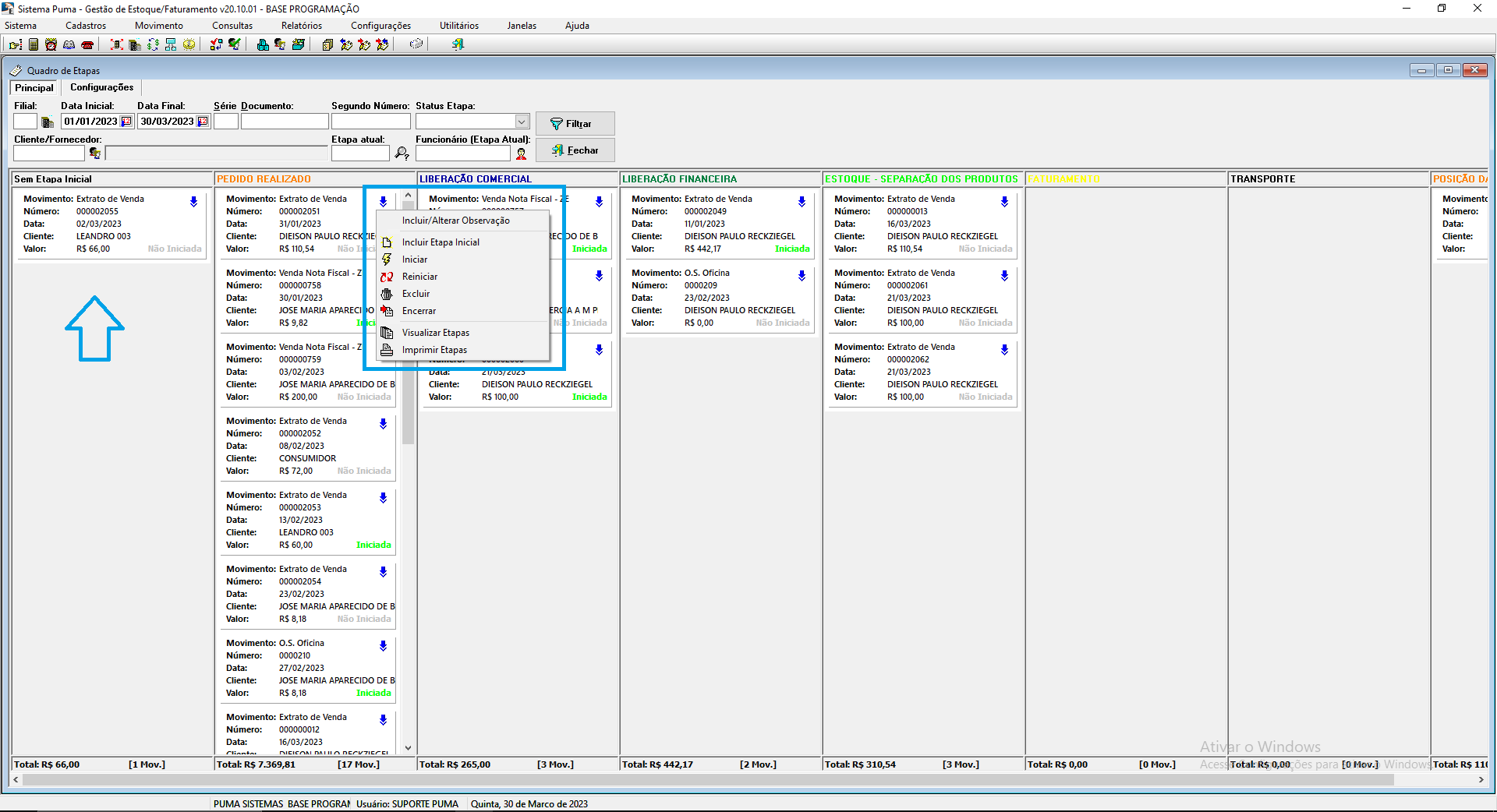Select Incluir Etapa Inicial in the context menu

[x=441, y=242]
